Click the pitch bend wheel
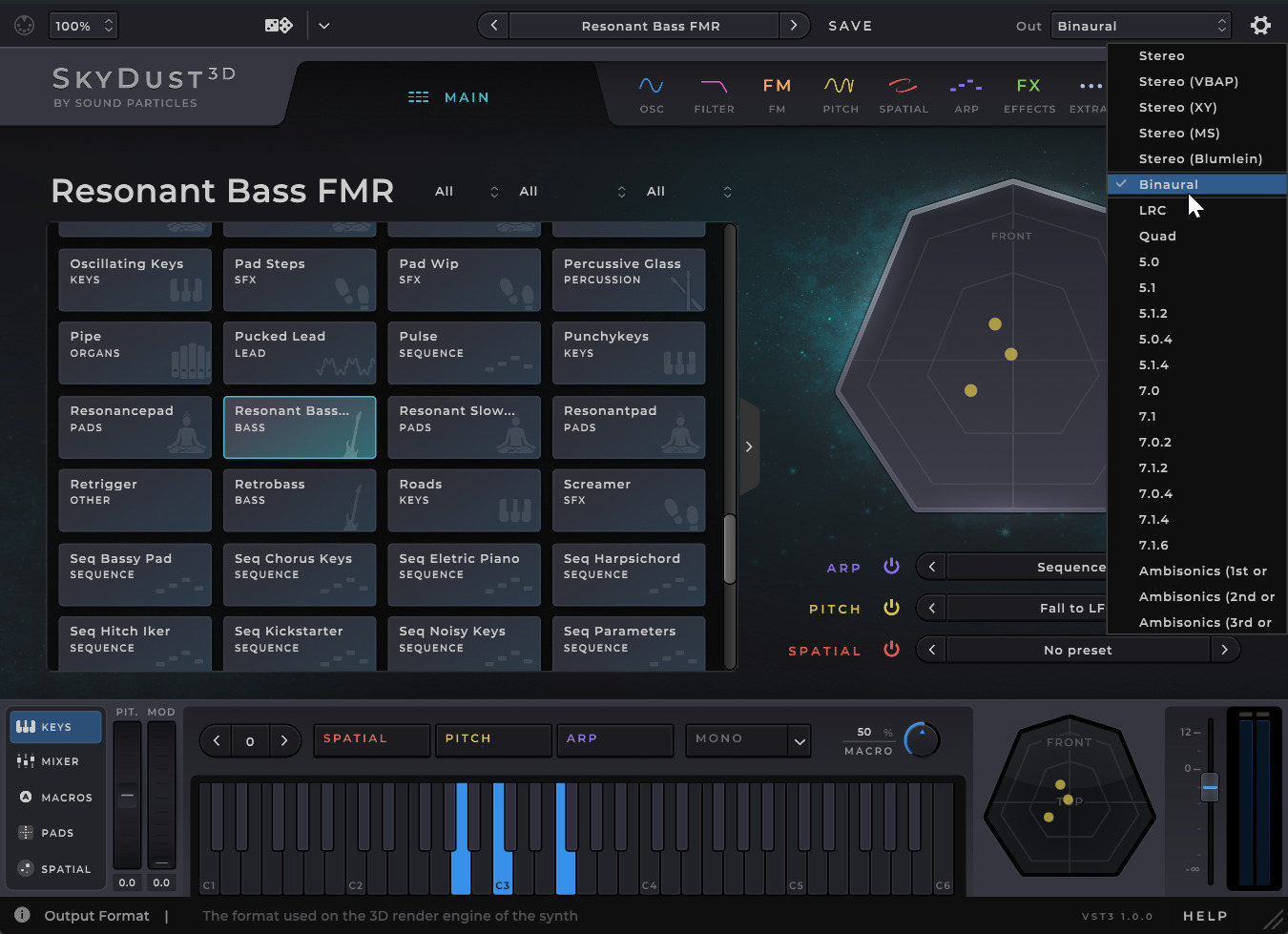Screen dimensions: 1288x934 (x=127, y=795)
